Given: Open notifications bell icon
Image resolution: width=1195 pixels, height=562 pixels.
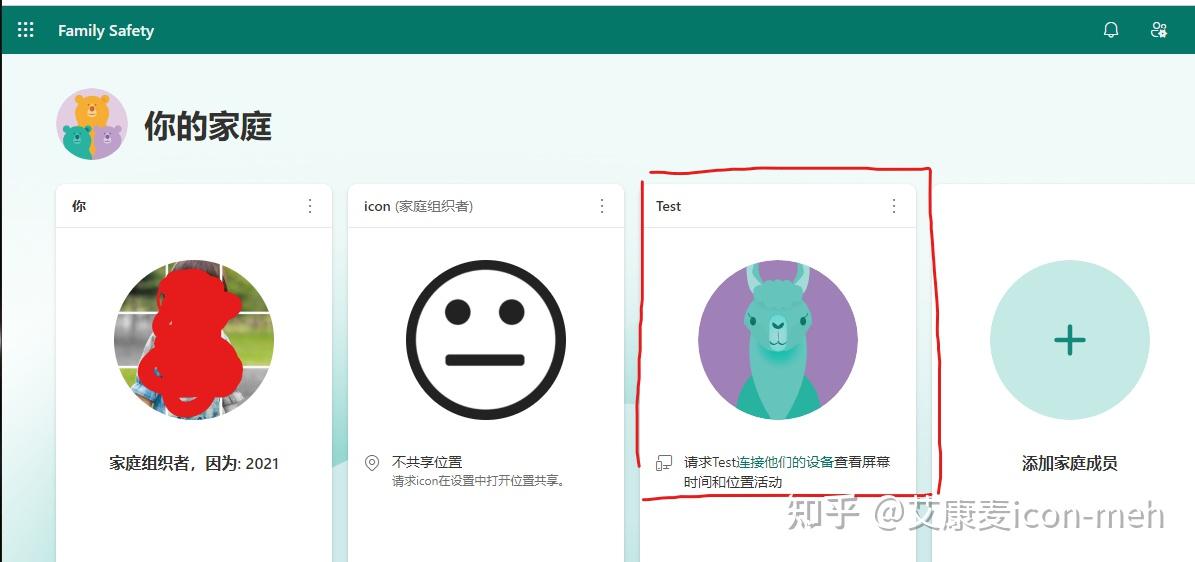Looking at the screenshot, I should click(x=1111, y=30).
